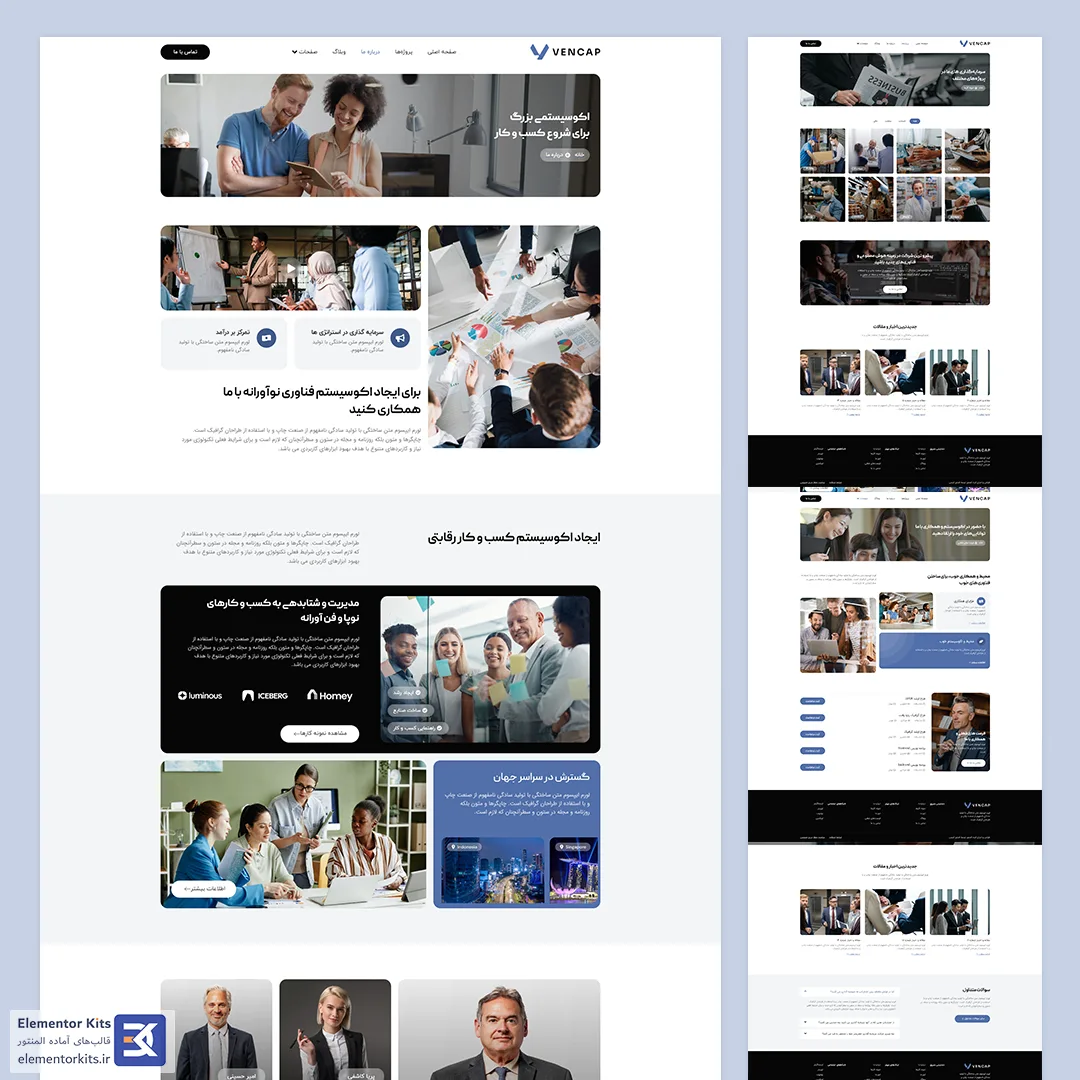Open the امیر حسینی team member photo
The image size is (1080, 1080).
216,1029
